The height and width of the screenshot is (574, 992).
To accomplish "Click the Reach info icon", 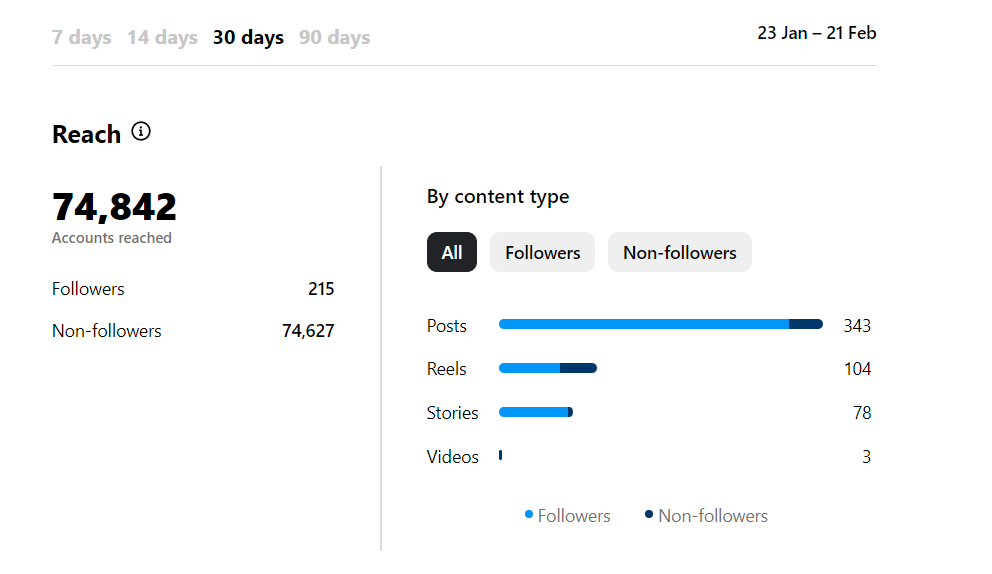I will coord(141,131).
